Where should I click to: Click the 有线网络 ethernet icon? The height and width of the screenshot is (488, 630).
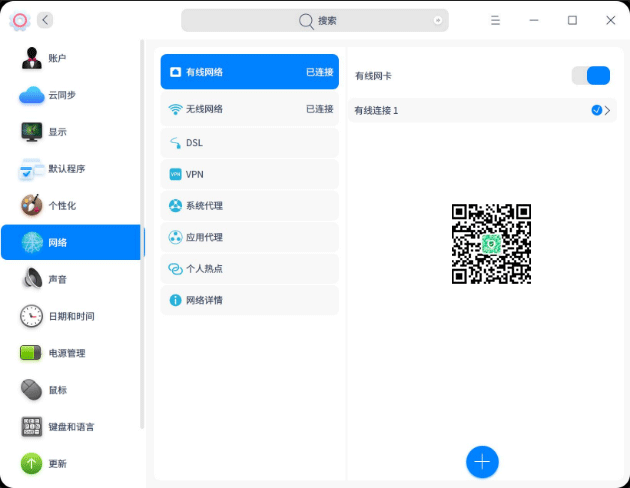point(175,72)
